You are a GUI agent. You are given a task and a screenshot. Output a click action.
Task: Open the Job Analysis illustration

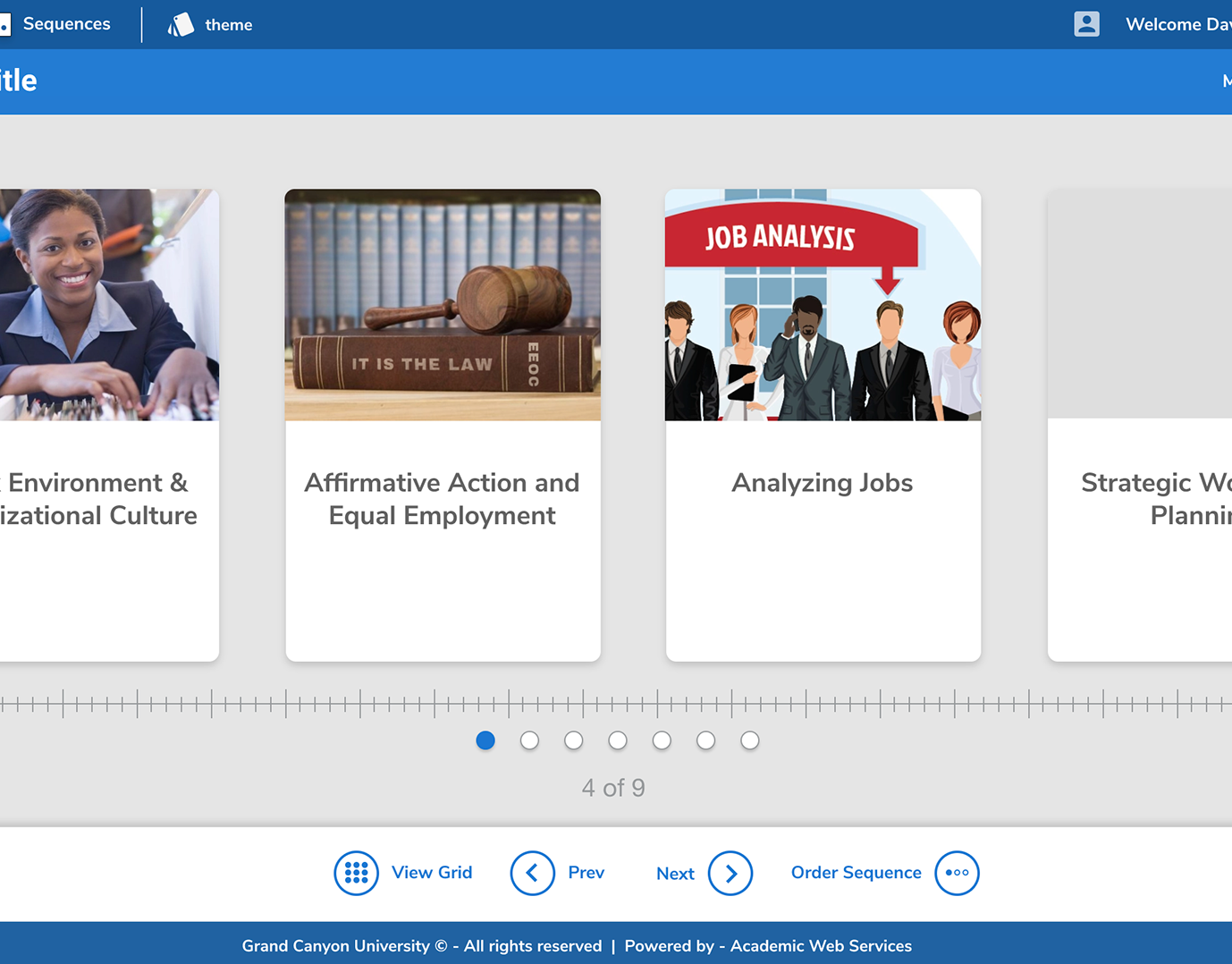[x=823, y=305]
